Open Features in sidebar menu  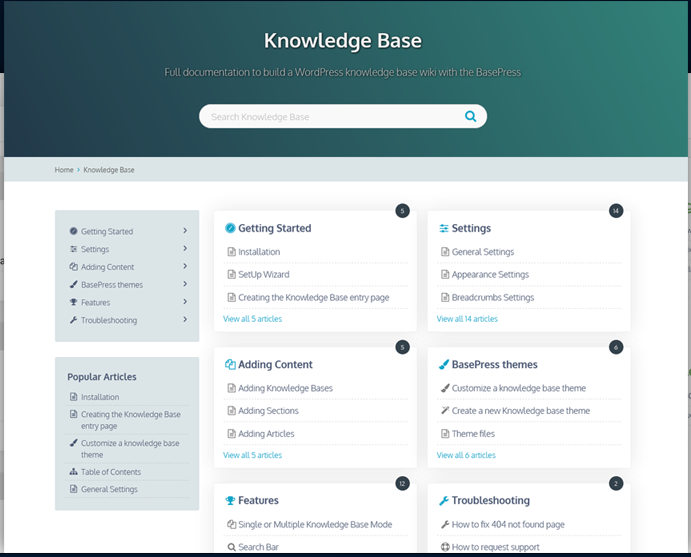96,302
